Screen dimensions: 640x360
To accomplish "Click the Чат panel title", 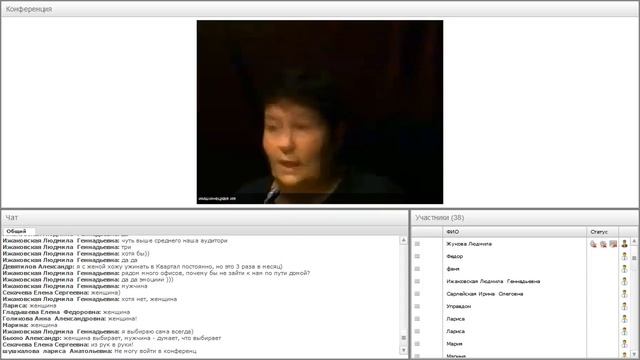I will point(11,218).
